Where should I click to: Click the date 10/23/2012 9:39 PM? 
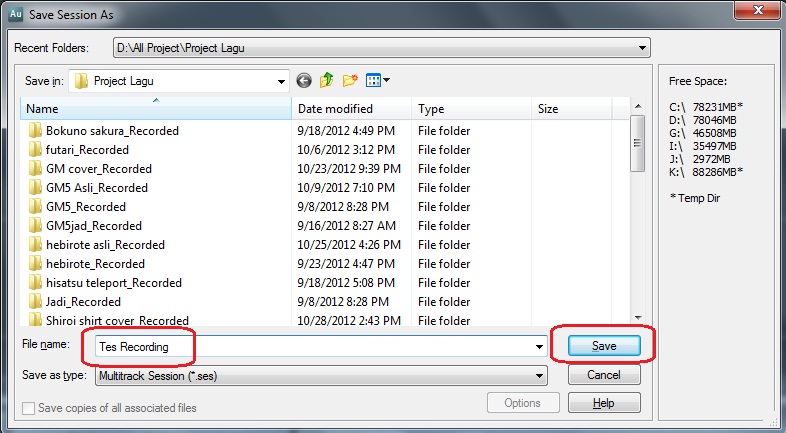pos(349,169)
